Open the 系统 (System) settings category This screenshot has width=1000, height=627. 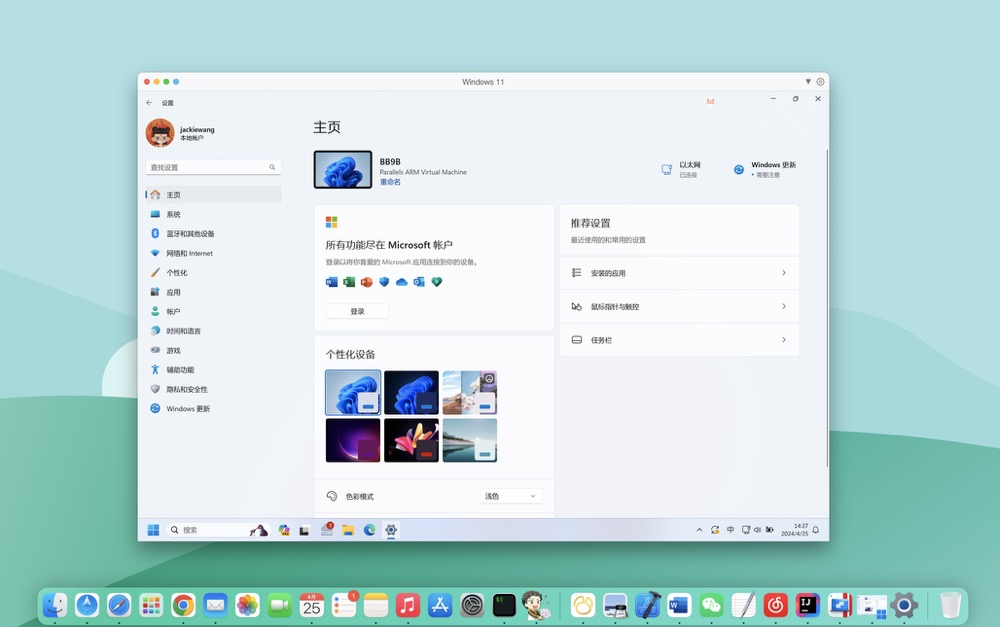point(213,214)
